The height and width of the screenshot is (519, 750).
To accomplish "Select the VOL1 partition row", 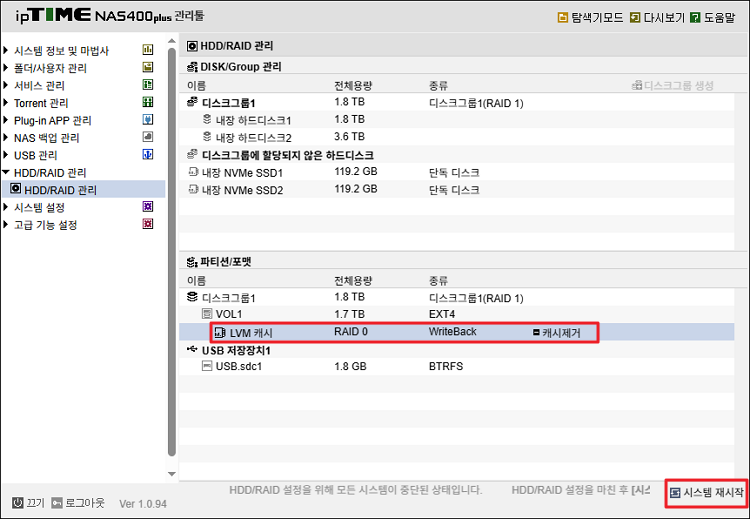I will tap(229, 314).
